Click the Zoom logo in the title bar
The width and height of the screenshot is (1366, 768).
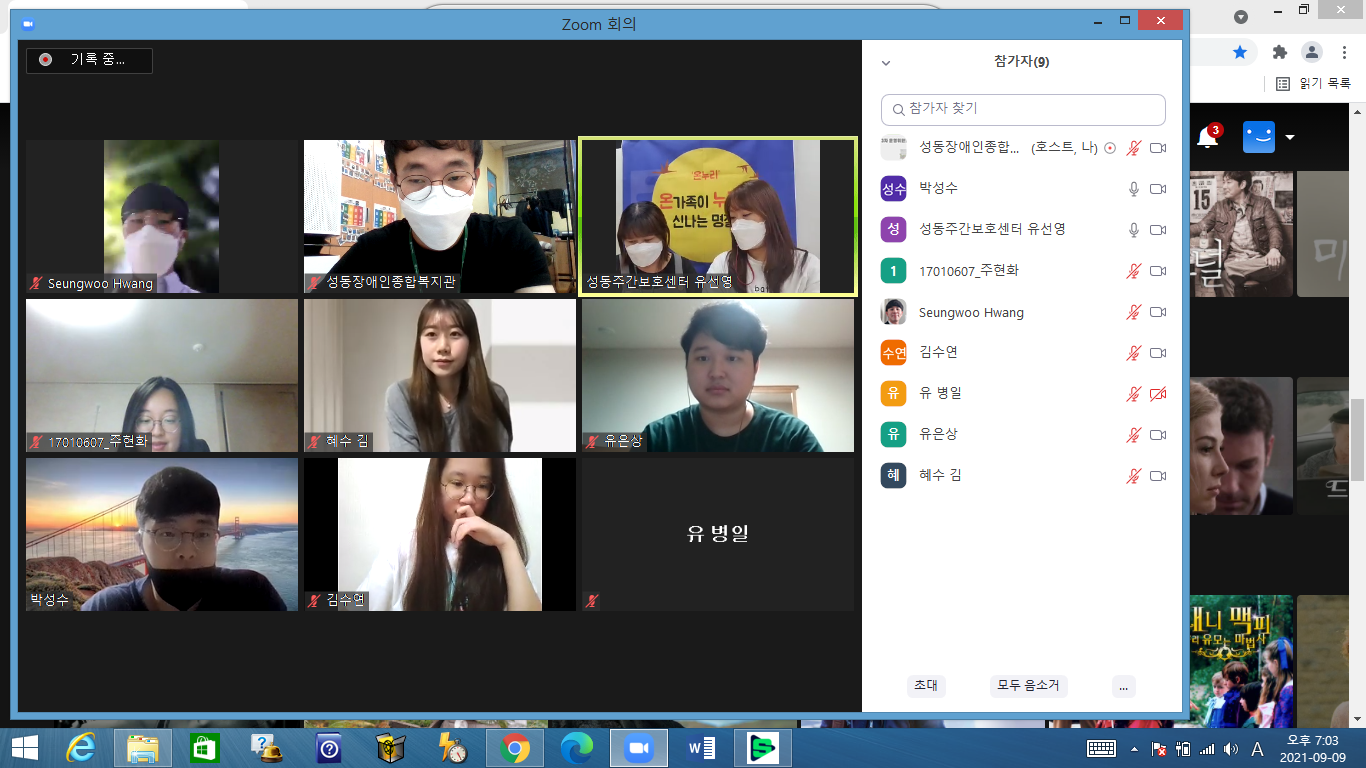28,23
